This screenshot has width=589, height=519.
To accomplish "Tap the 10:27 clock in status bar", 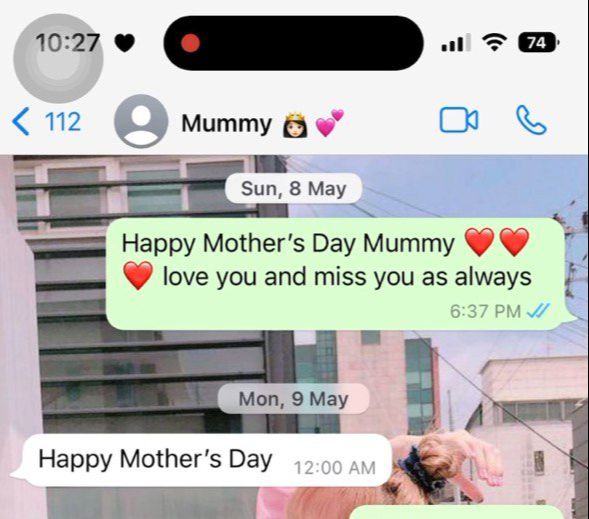I will [x=68, y=43].
